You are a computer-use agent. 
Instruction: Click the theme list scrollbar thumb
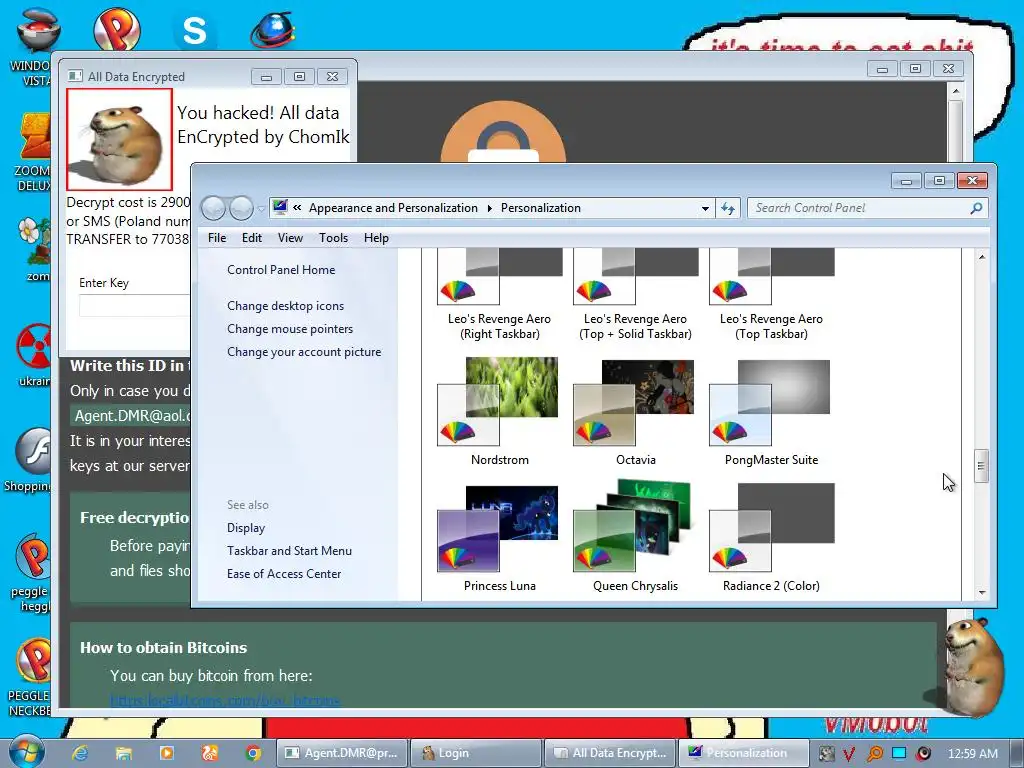[x=982, y=466]
